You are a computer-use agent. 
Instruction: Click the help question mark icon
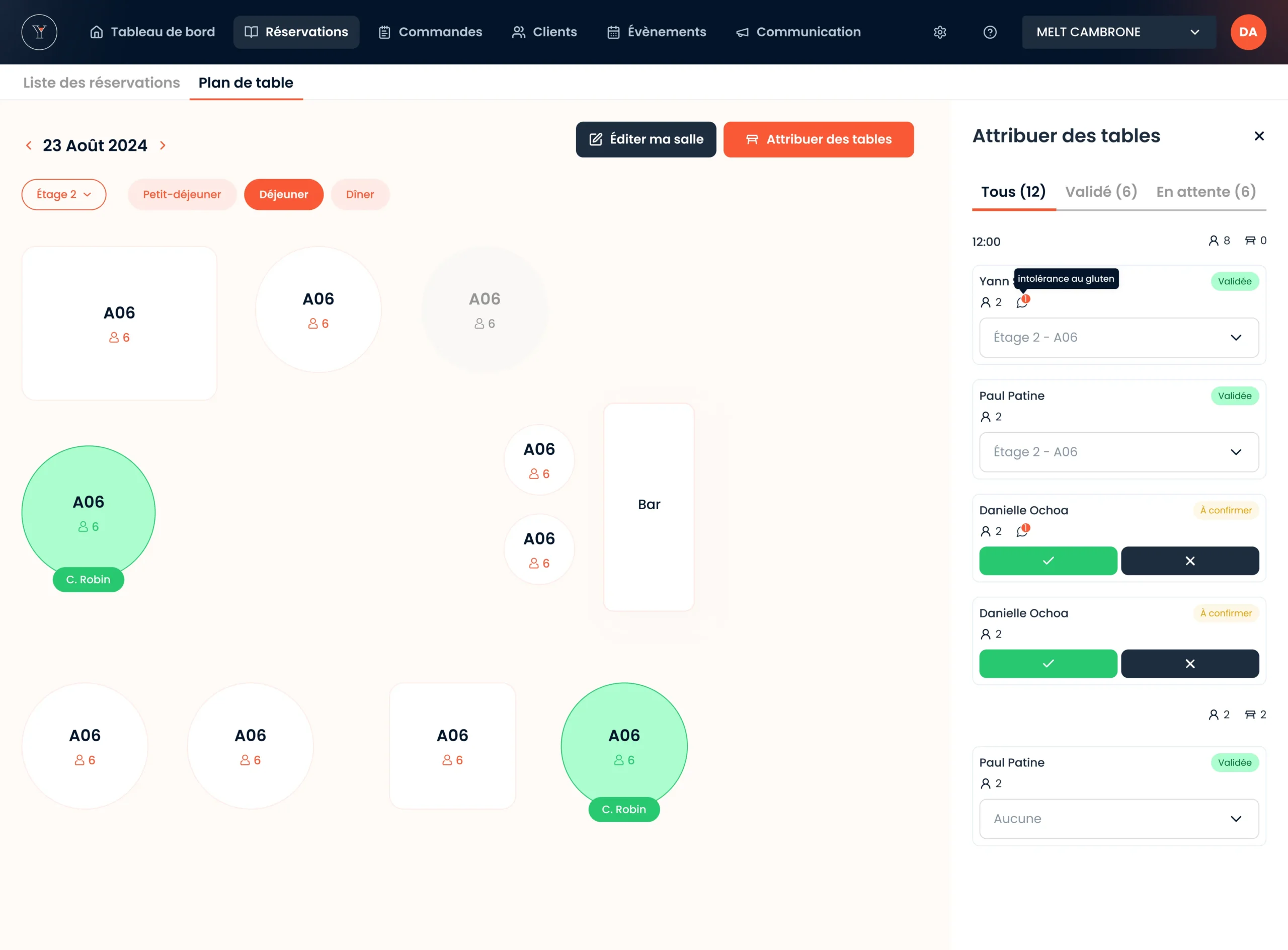click(990, 32)
